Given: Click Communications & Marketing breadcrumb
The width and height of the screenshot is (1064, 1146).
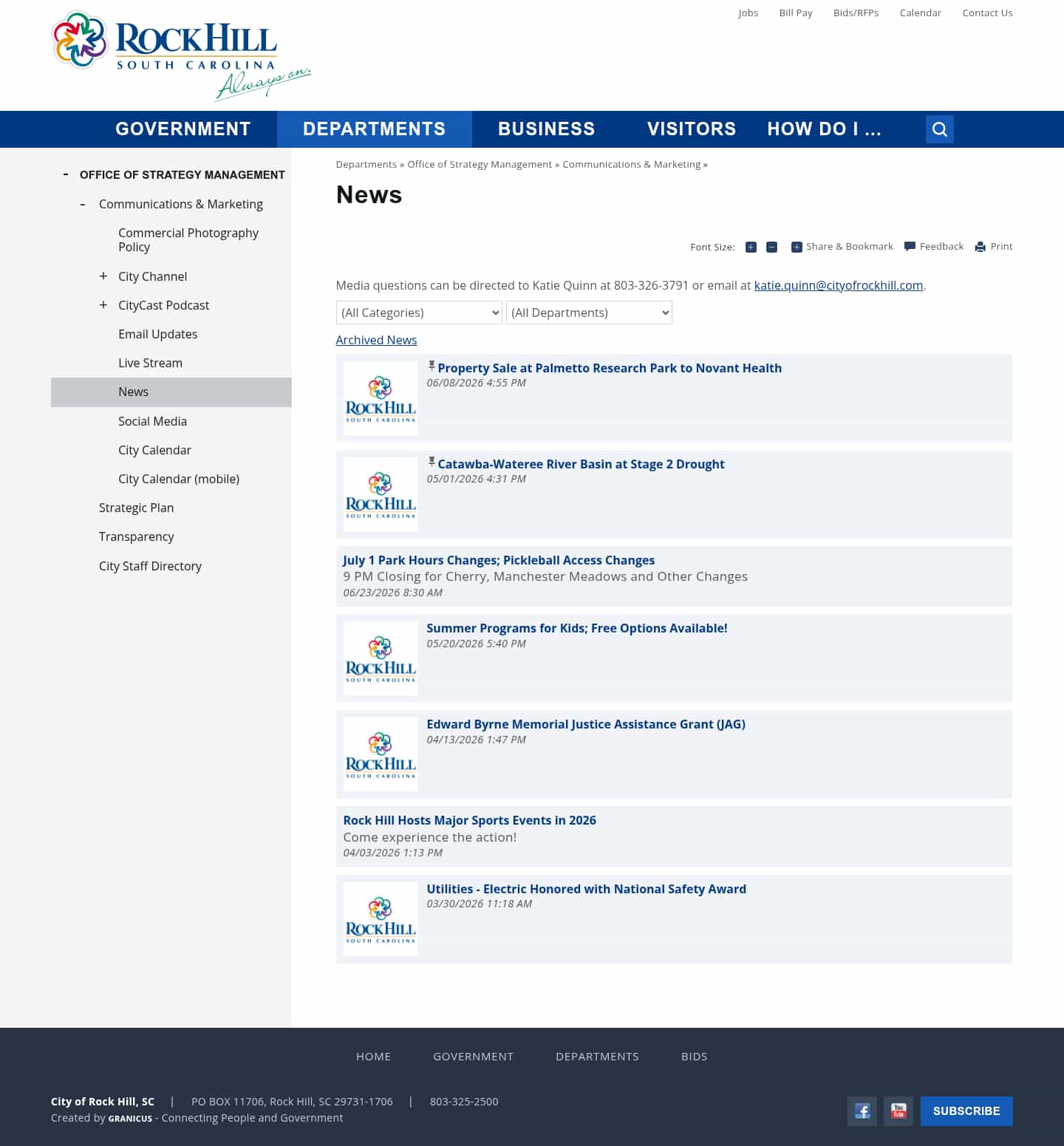Looking at the screenshot, I should click(x=632, y=164).
